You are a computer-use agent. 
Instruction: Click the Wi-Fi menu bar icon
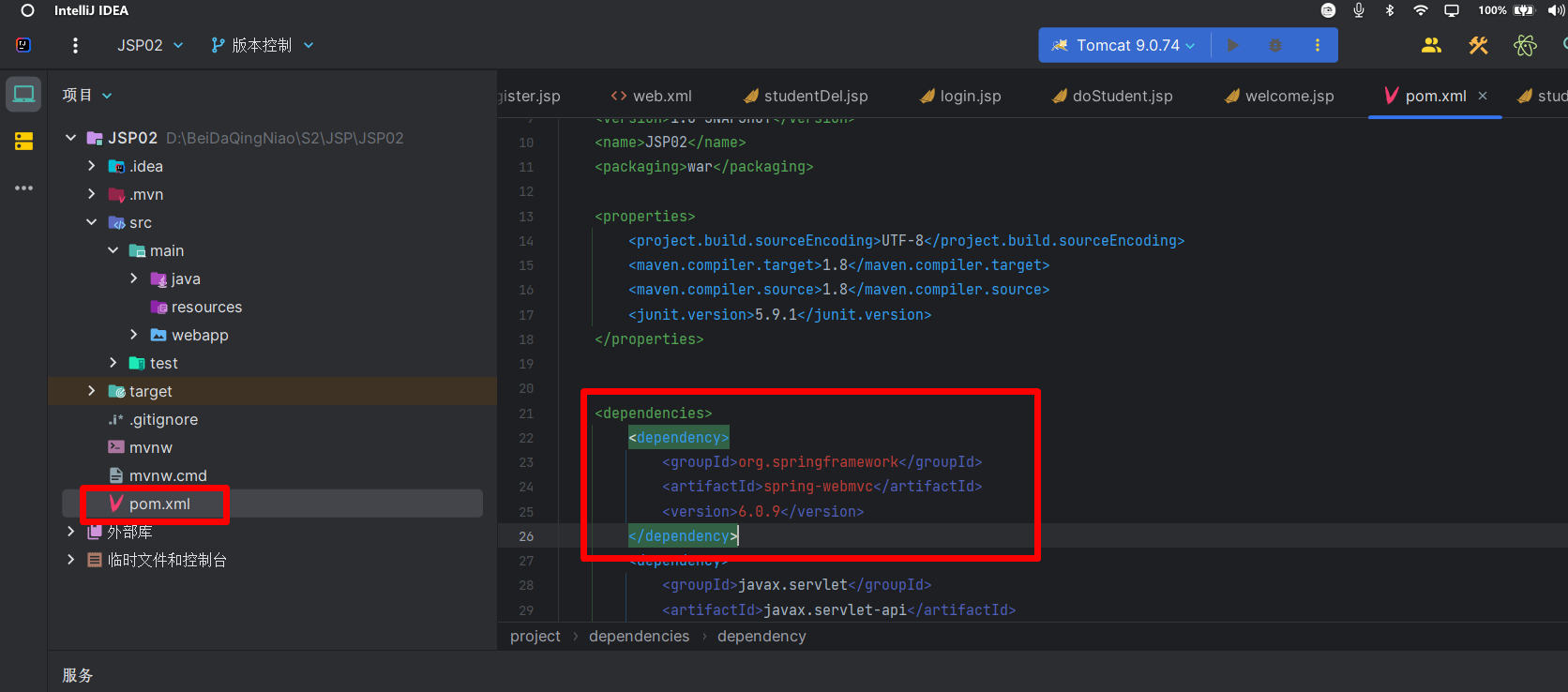[x=1421, y=10]
